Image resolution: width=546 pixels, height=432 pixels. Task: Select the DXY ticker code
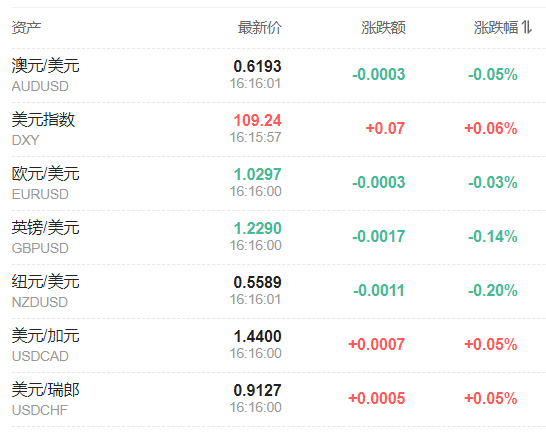click(x=25, y=140)
